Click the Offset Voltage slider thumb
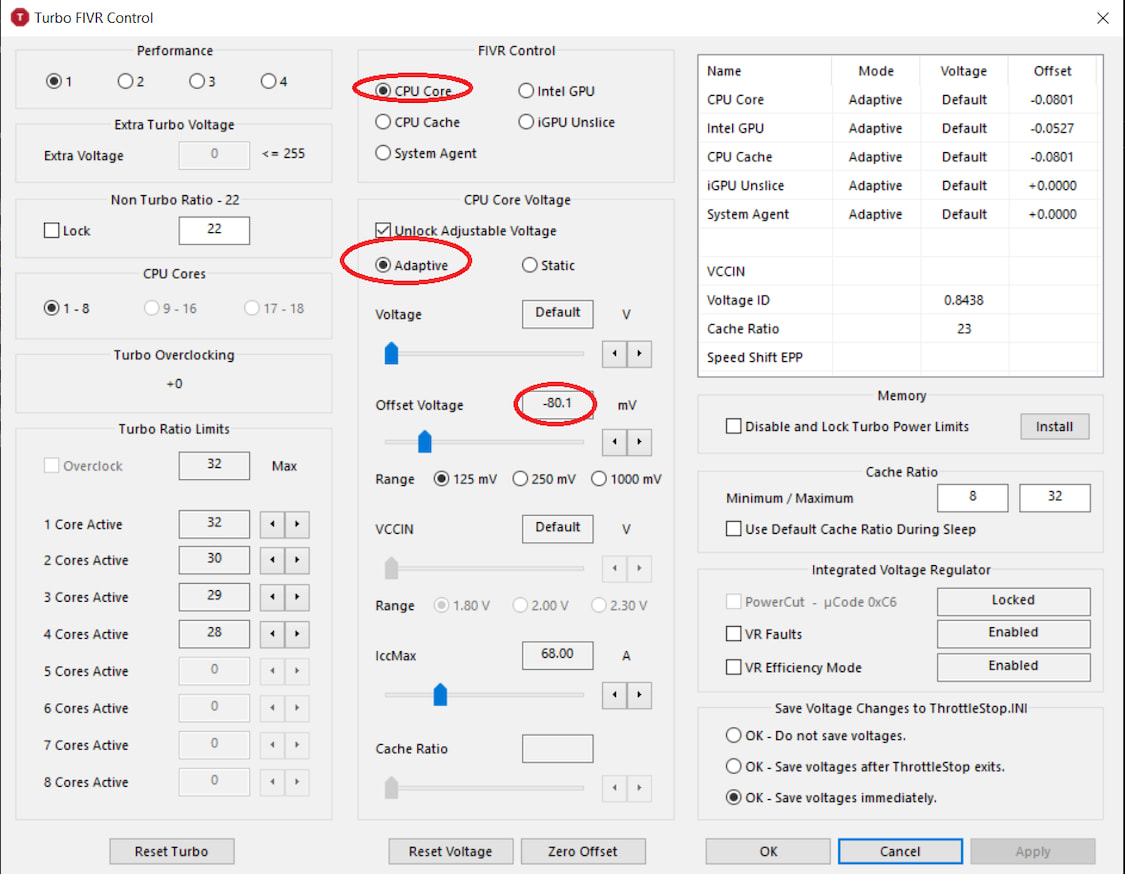This screenshot has width=1125, height=875. pyautogui.click(x=425, y=441)
